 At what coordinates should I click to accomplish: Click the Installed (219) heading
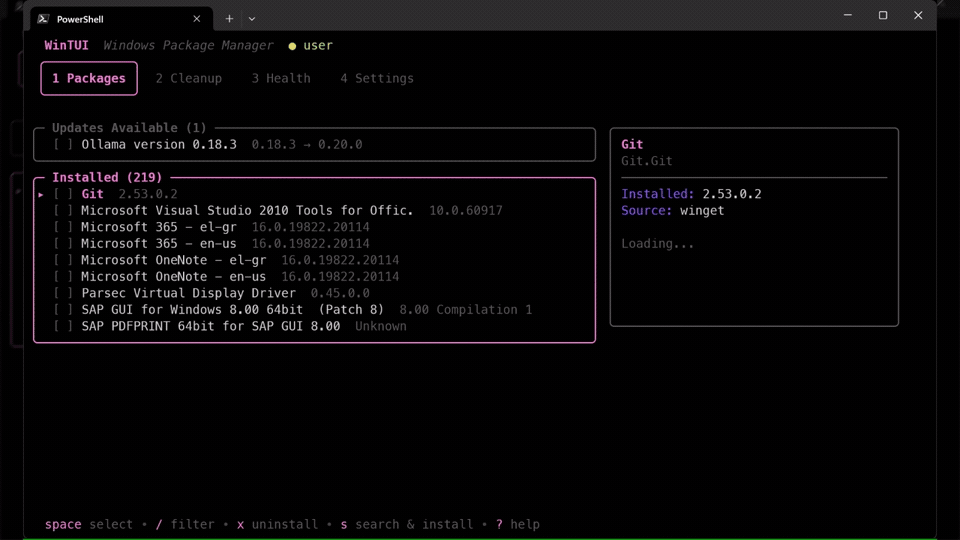(x=107, y=178)
